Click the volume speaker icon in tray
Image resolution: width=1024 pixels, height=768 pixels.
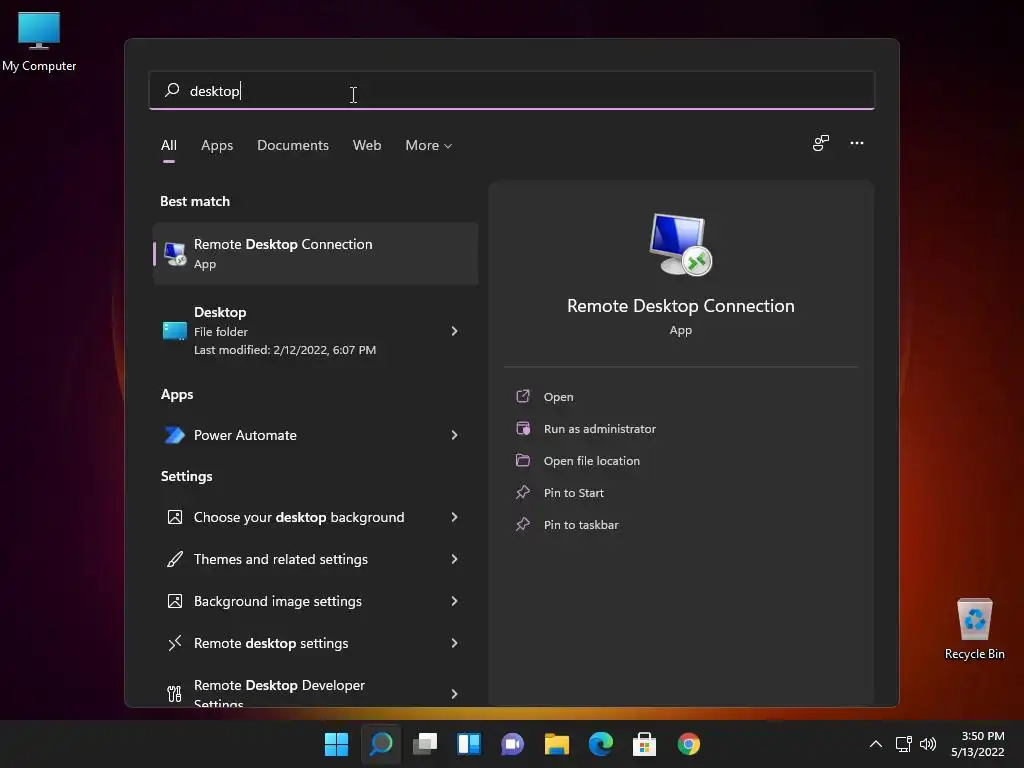(927, 744)
